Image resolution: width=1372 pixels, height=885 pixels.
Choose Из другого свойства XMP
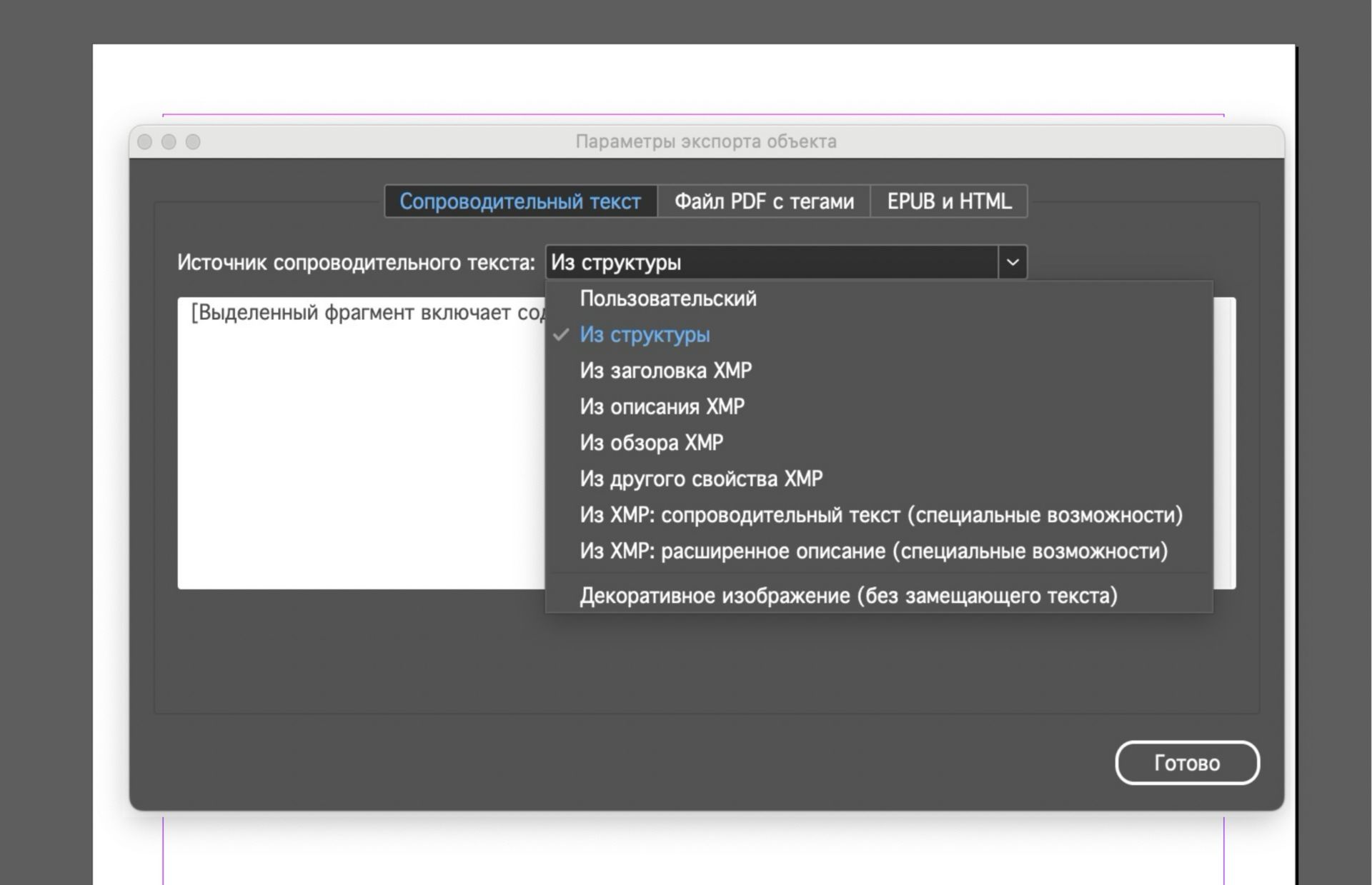coord(700,479)
